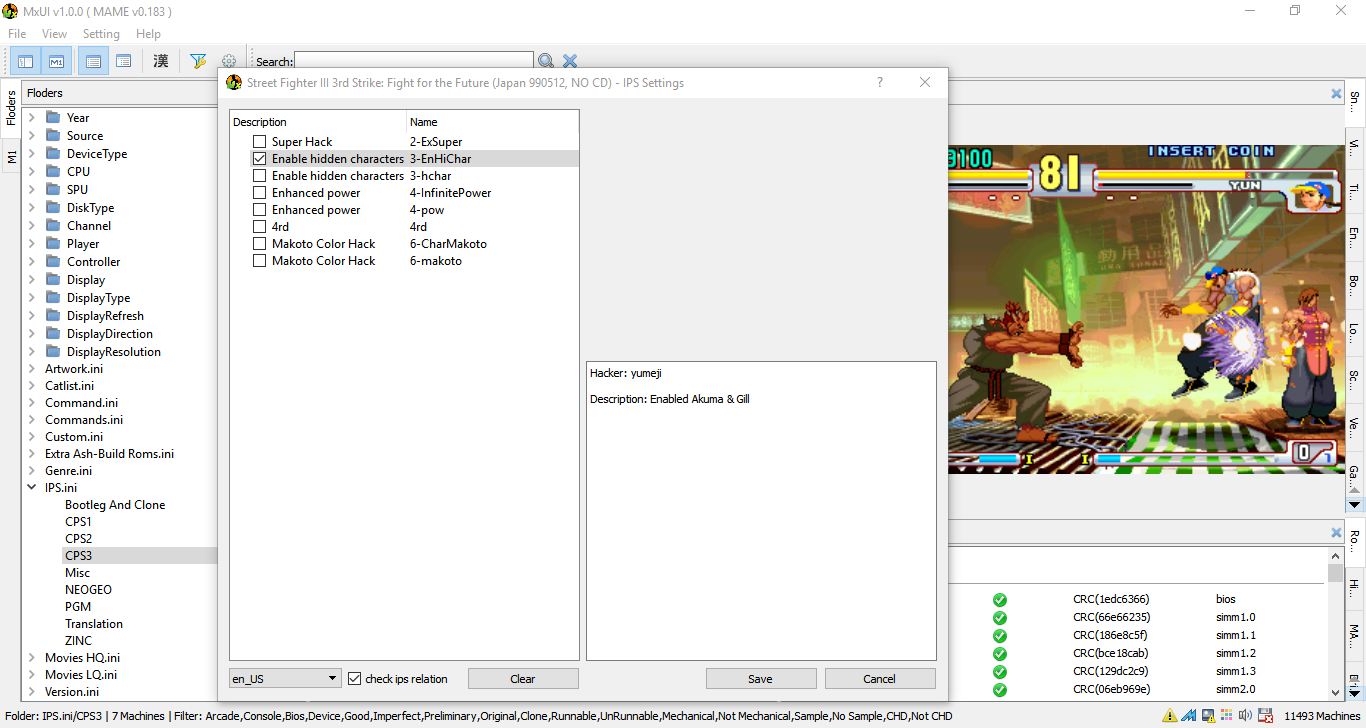Click the Cancel button
Screen dimensions: 1366x728
(880, 679)
